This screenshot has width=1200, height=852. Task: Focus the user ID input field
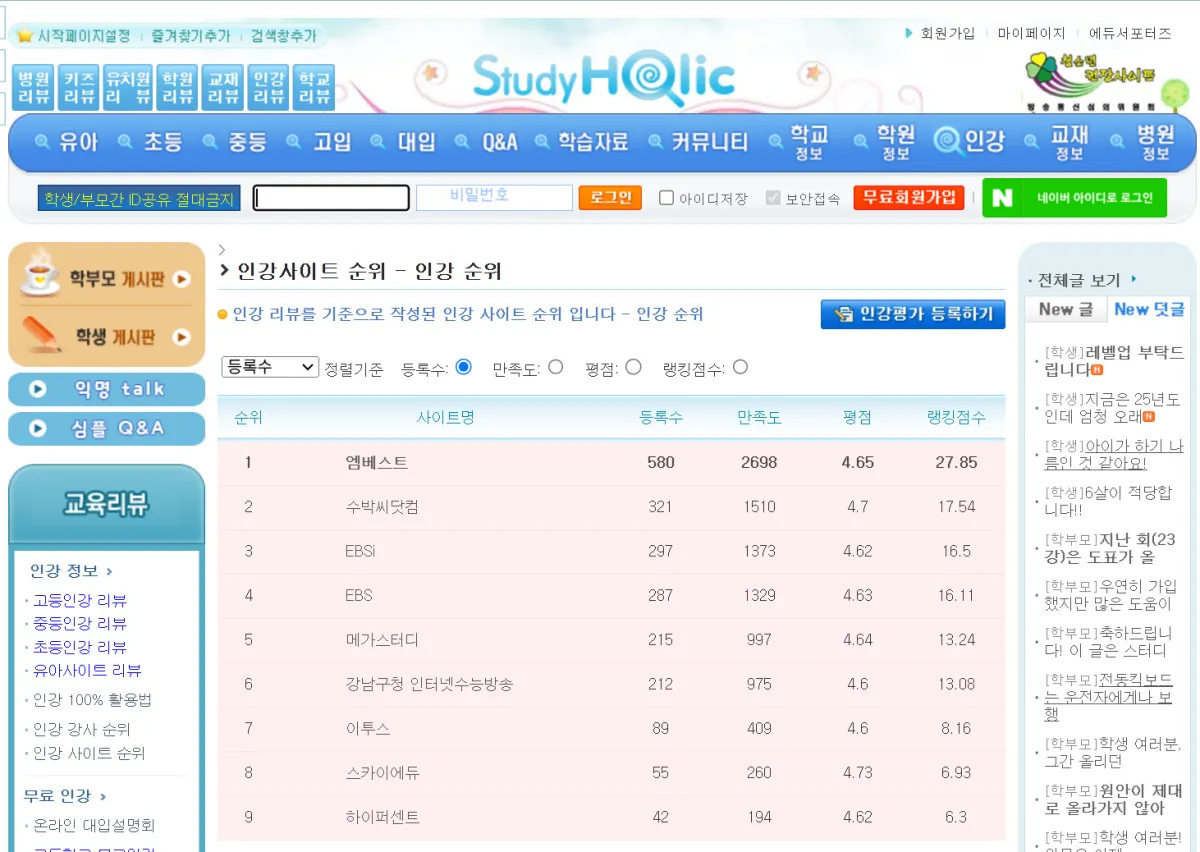click(331, 198)
